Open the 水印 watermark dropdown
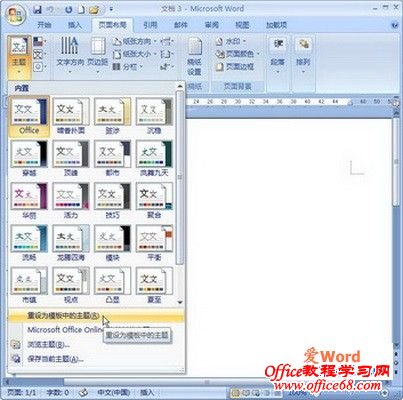The width and height of the screenshot is (403, 400). (x=230, y=41)
